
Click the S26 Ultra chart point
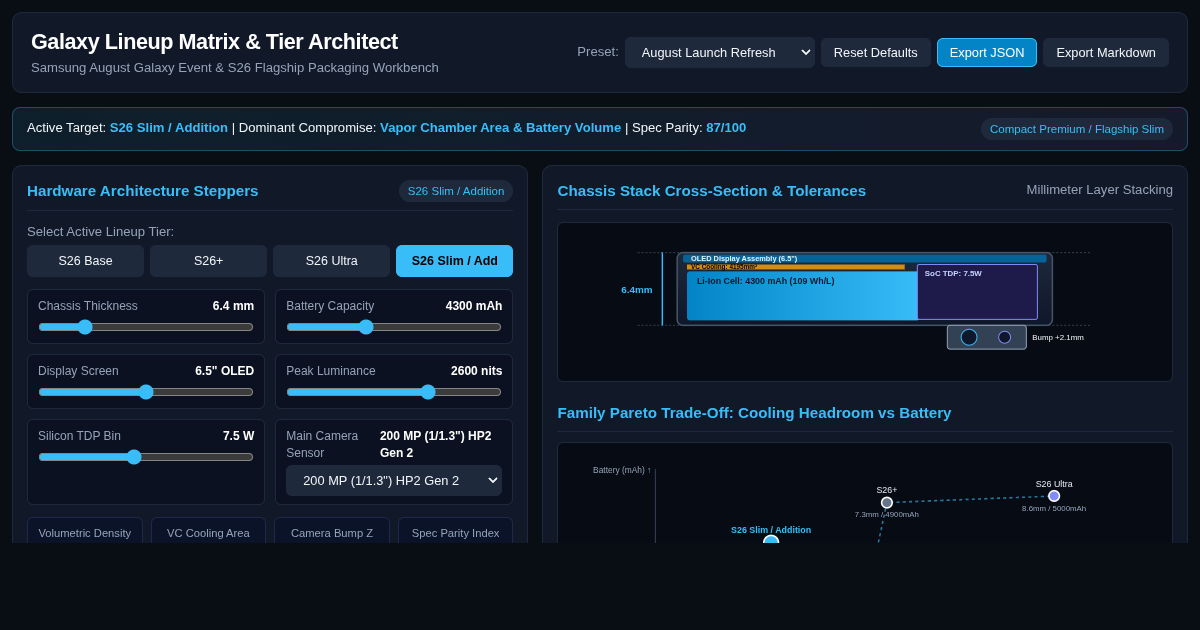1054,496
